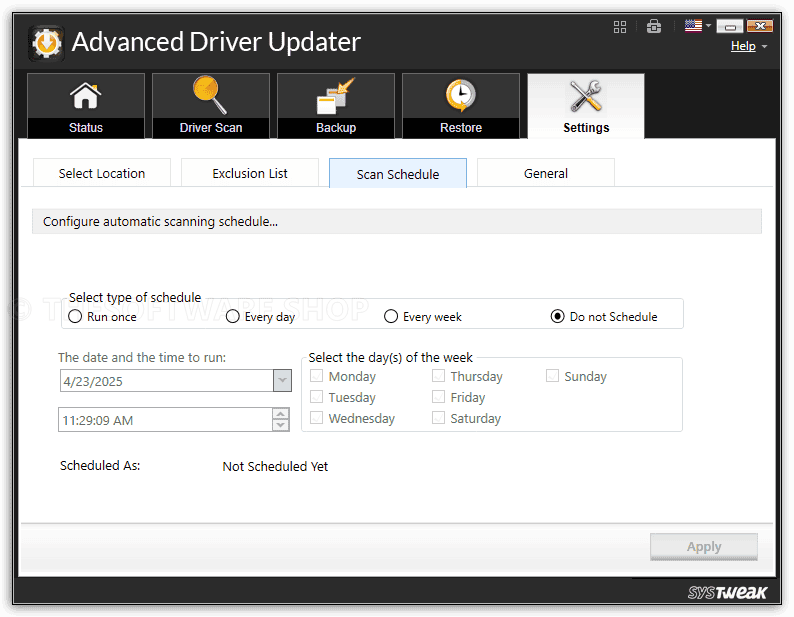Decrease time with the down spinner arrow
Viewport: 794px width, 617px height.
281,426
